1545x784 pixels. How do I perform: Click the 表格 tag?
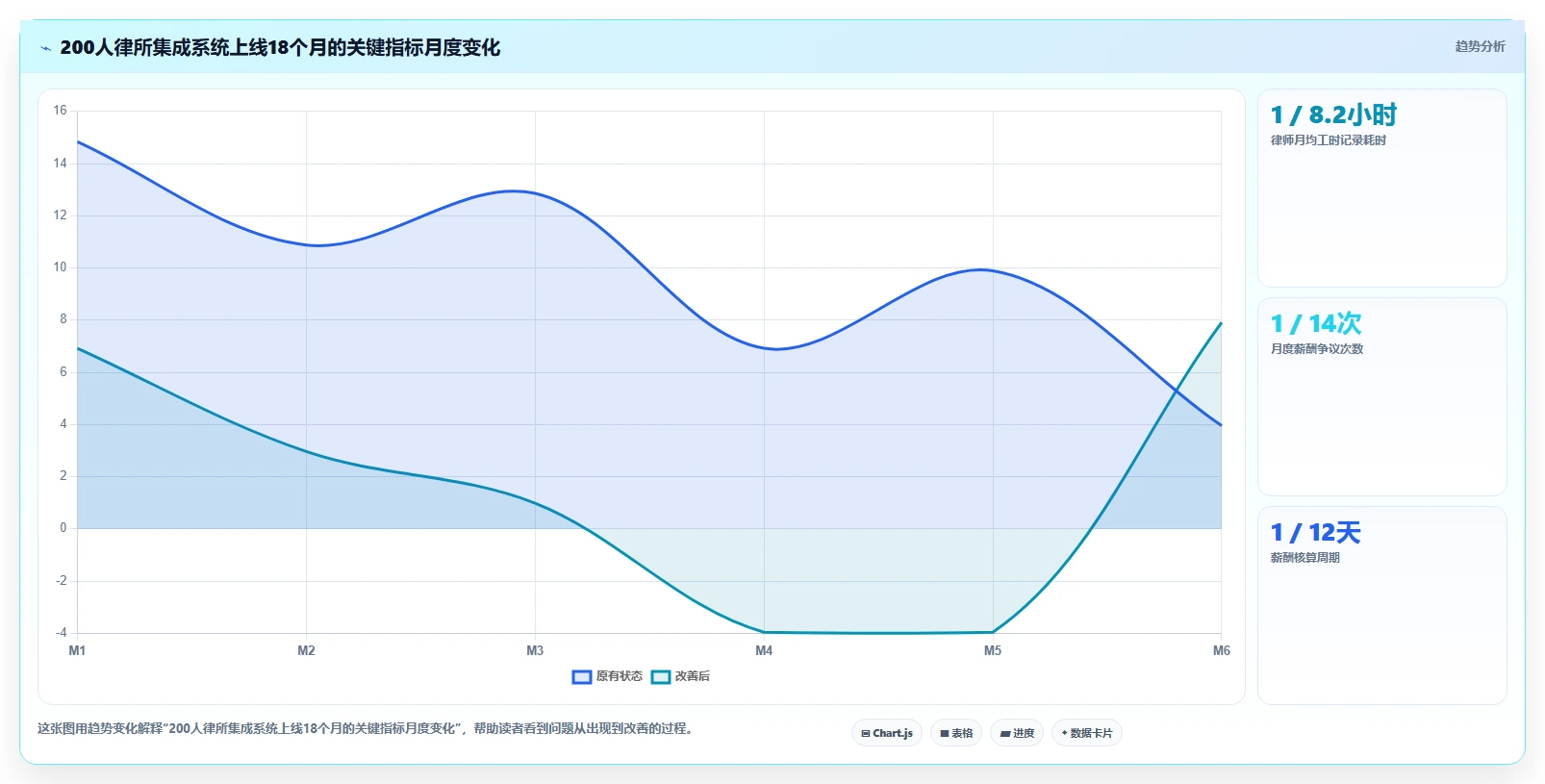click(956, 733)
